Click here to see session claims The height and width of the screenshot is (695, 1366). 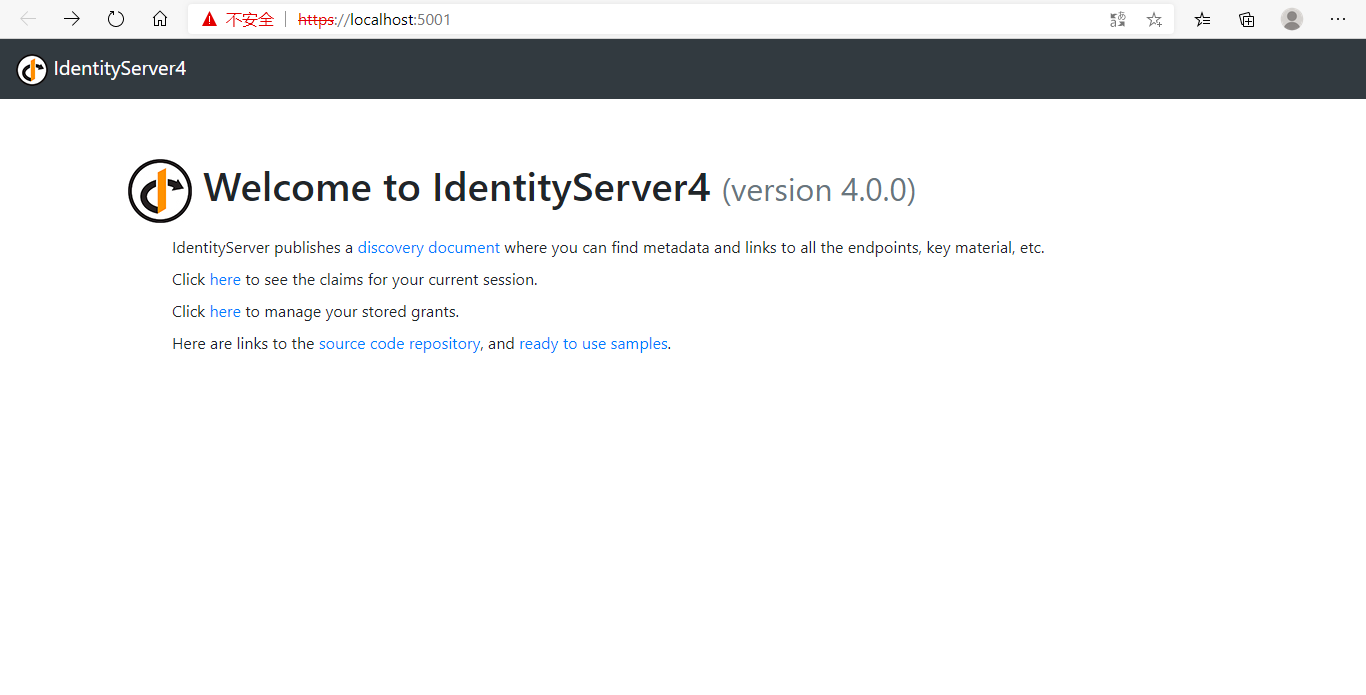pos(225,280)
